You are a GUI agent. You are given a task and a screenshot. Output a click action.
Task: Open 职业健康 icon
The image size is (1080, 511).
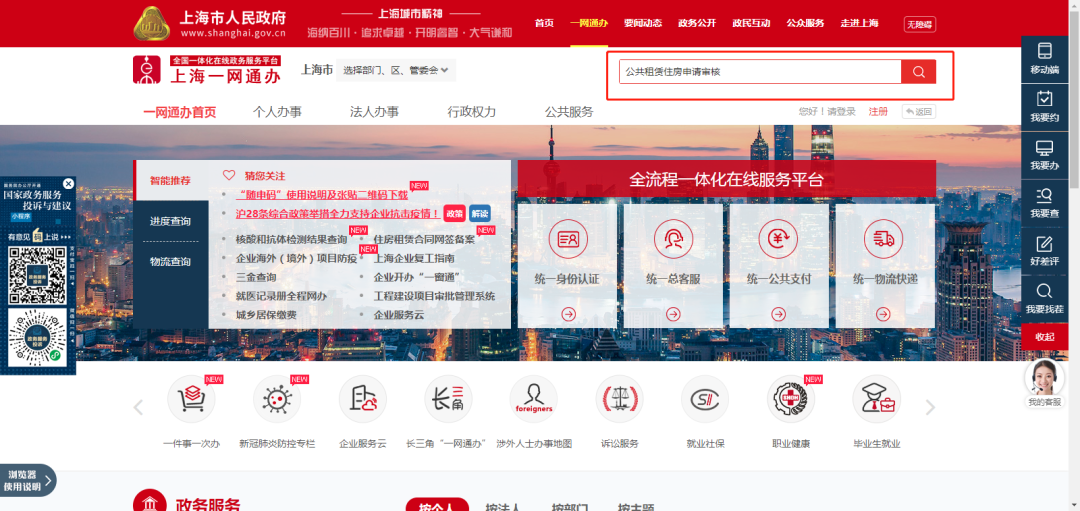coord(791,399)
